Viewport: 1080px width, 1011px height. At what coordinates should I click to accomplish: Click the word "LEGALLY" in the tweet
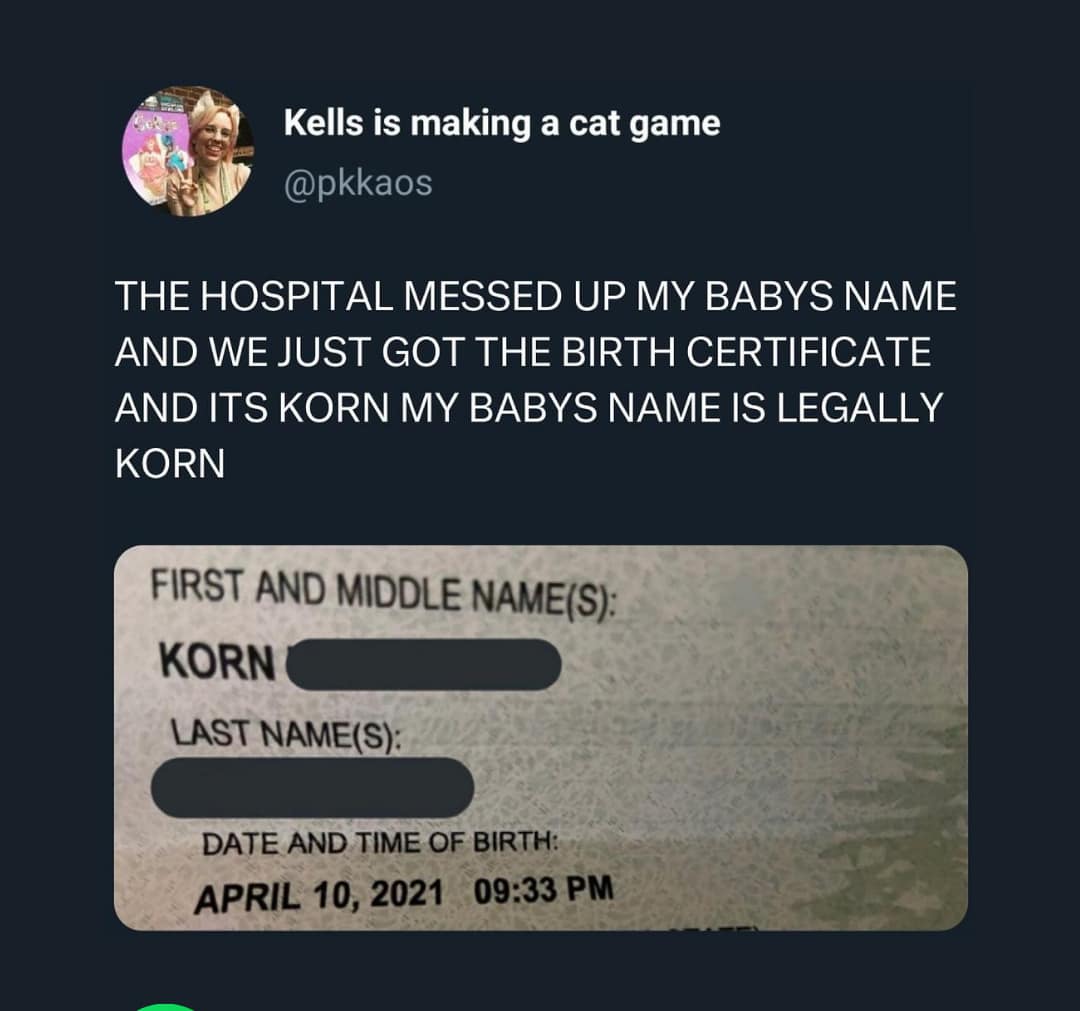click(x=860, y=407)
